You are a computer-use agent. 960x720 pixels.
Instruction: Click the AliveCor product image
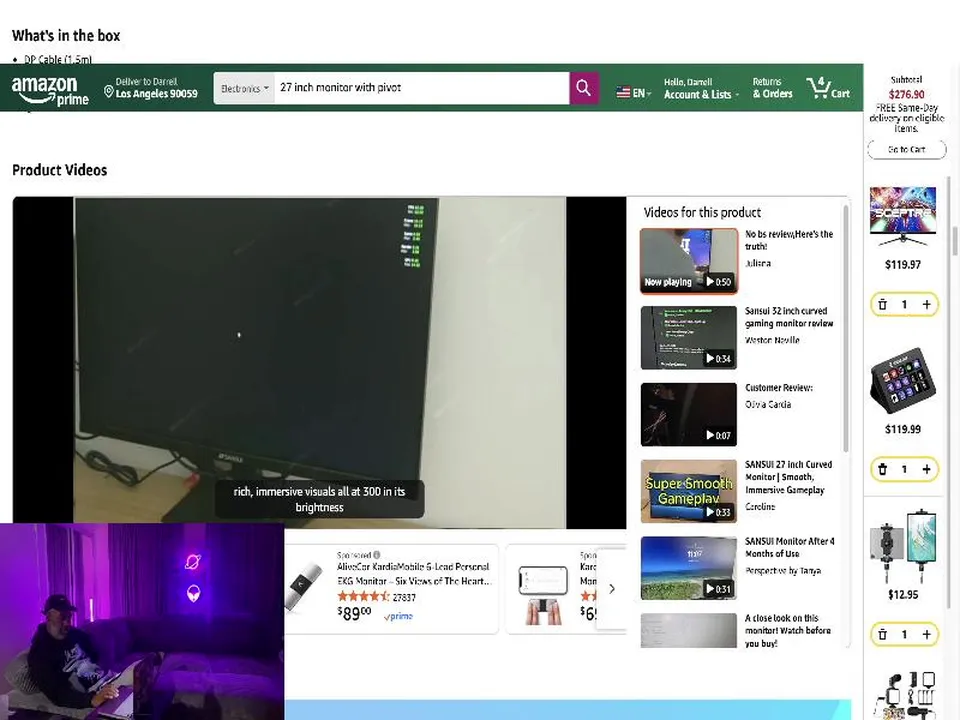tap(304, 588)
